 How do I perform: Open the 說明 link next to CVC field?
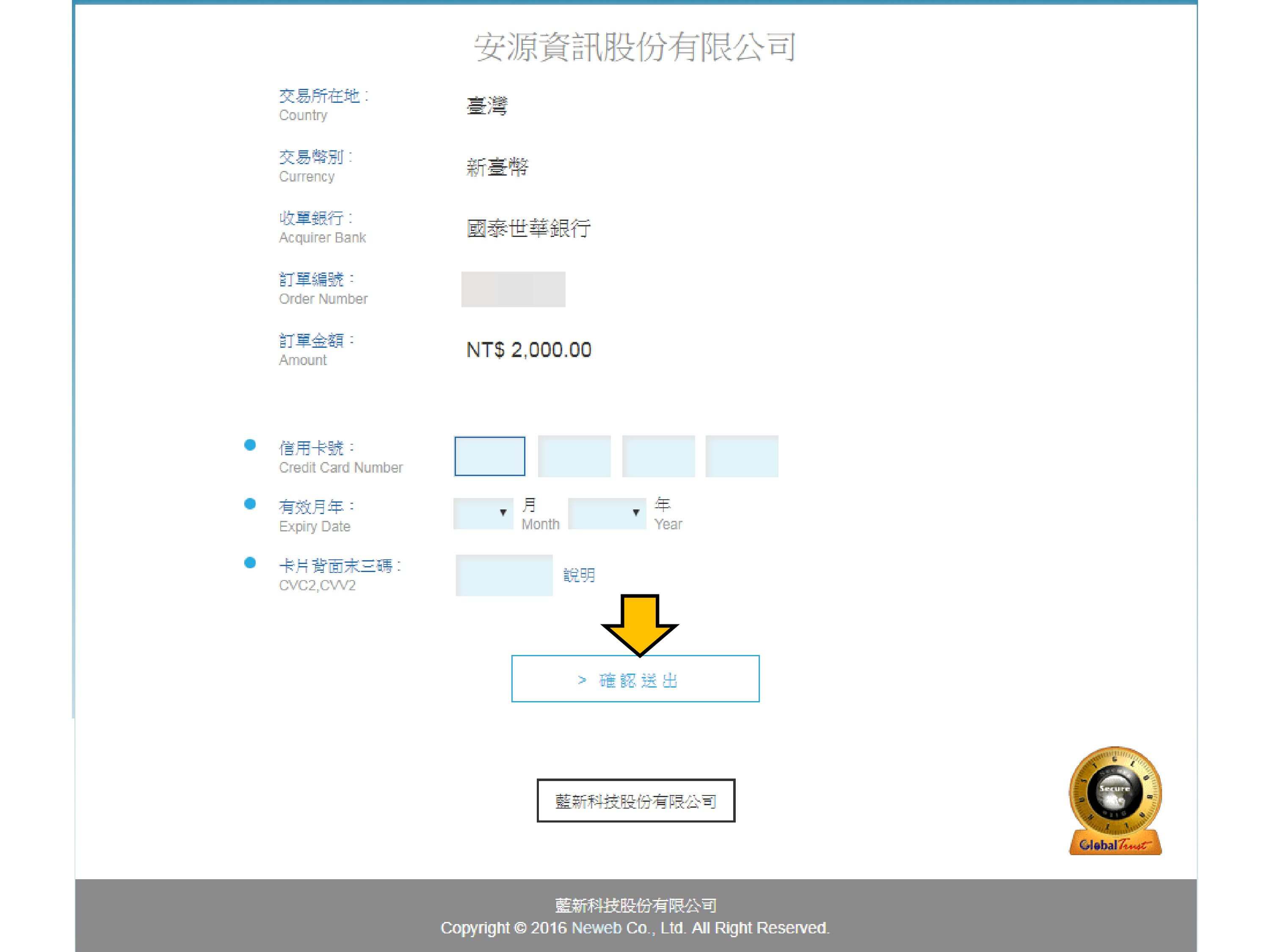coord(579,575)
